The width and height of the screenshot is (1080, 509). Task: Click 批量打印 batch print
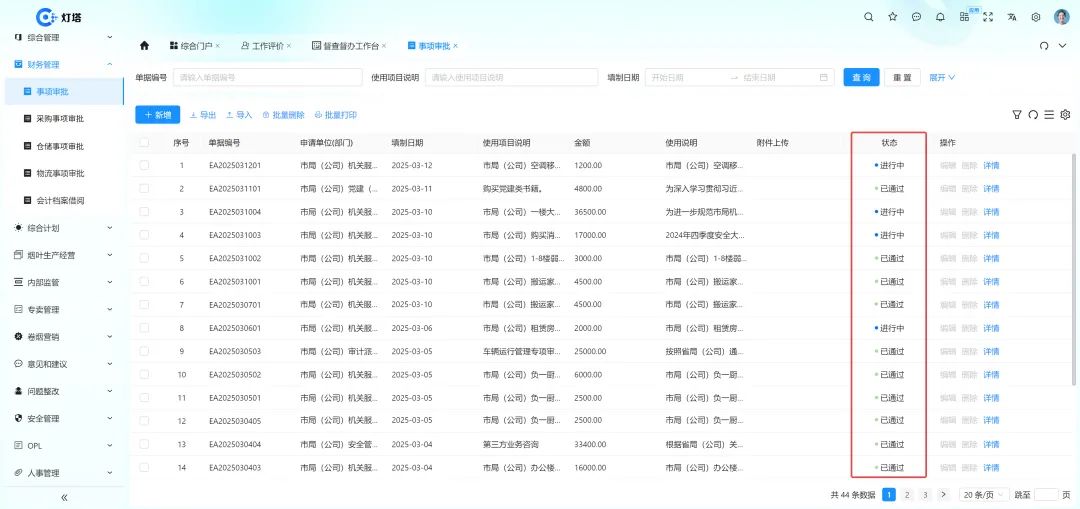(x=336, y=115)
